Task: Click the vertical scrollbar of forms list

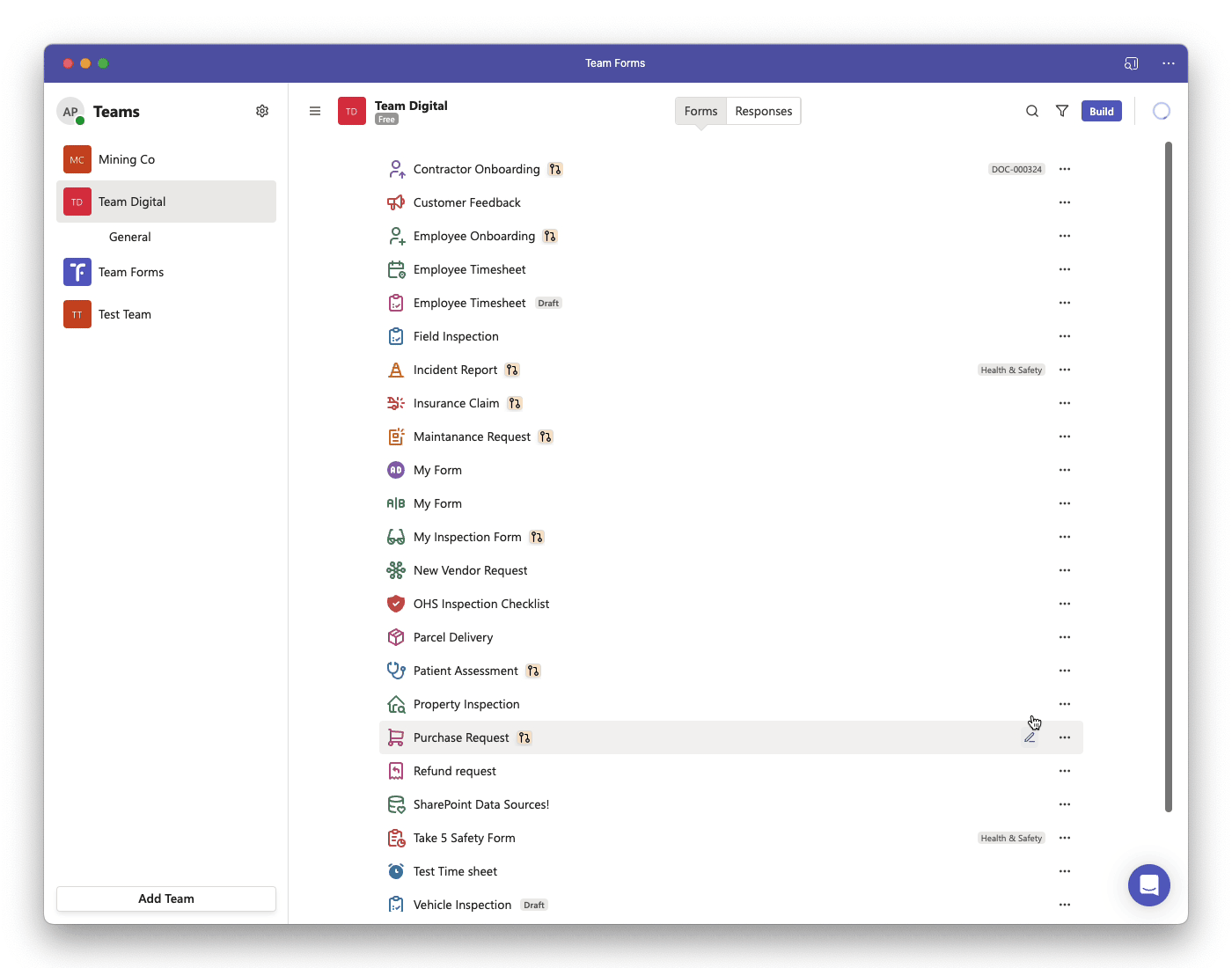Action: [1169, 477]
